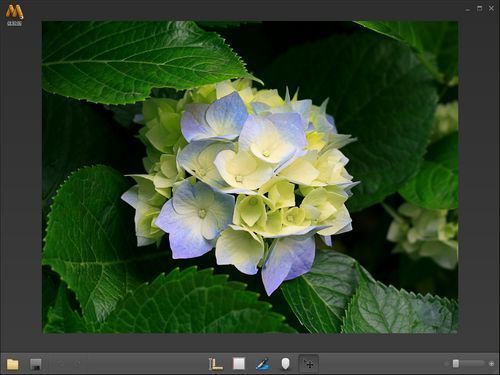Click the hydrangea photo on the canvas
This screenshot has height=375, width=500.
pyautogui.click(x=250, y=177)
